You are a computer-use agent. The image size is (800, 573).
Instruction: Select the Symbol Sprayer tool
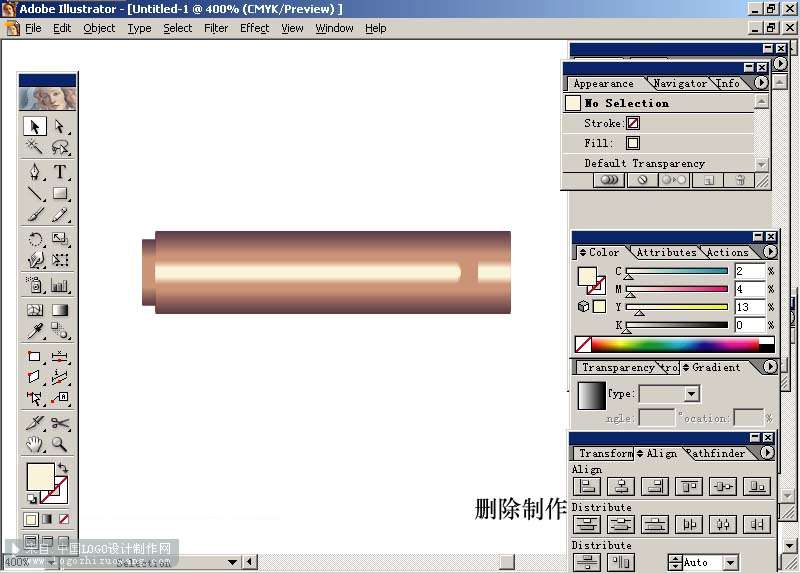[x=35, y=285]
